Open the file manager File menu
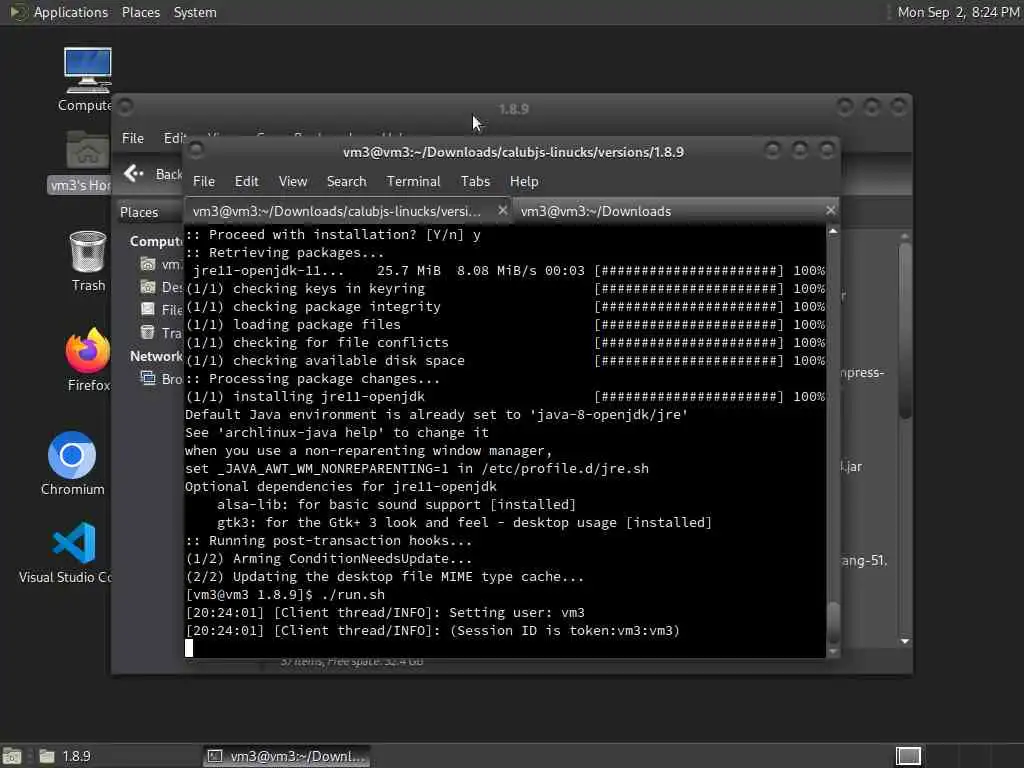Screen dimensions: 1024x768 coord(133,138)
